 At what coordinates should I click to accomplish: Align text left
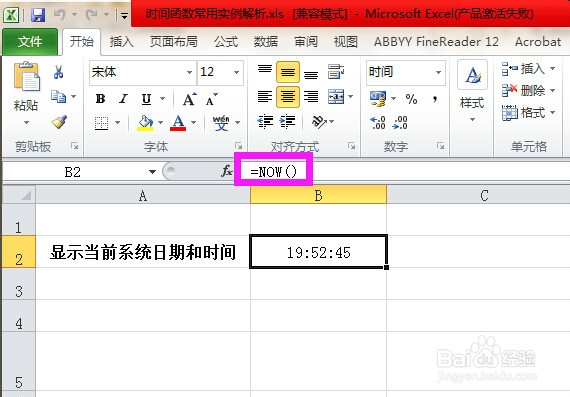[265, 97]
